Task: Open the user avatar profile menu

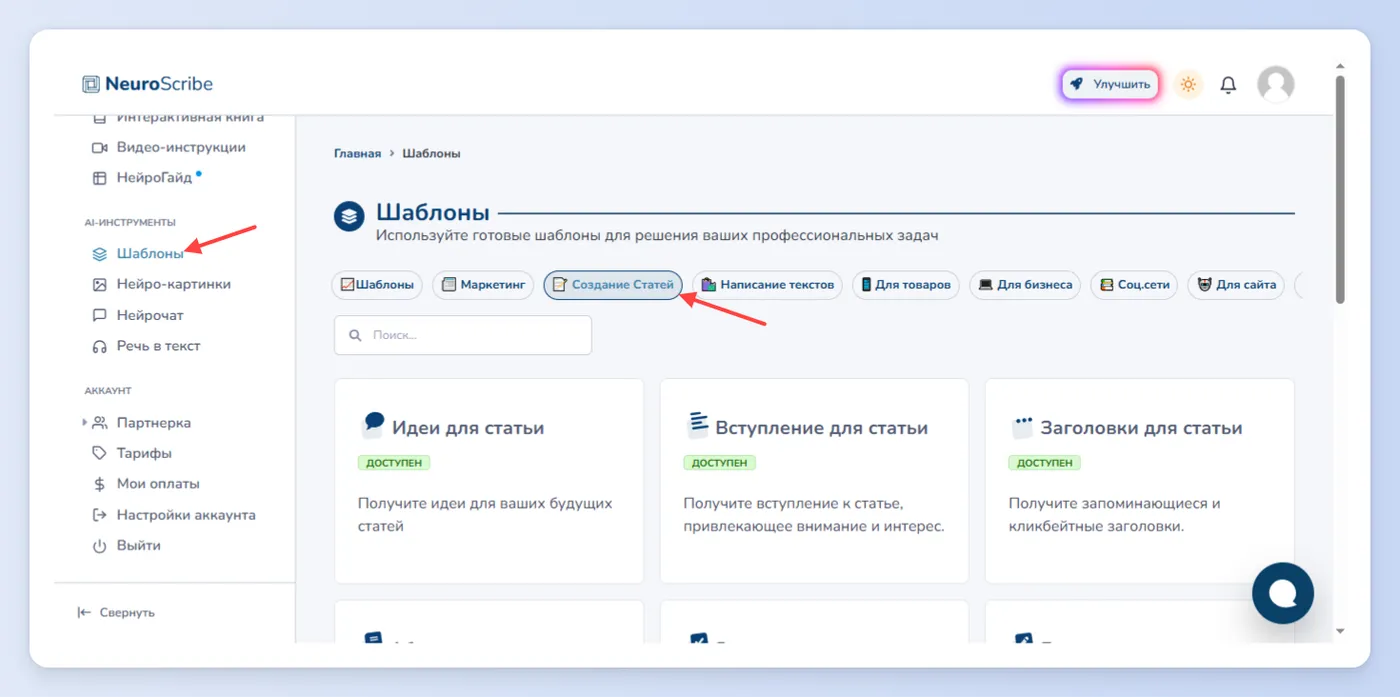Action: point(1275,85)
